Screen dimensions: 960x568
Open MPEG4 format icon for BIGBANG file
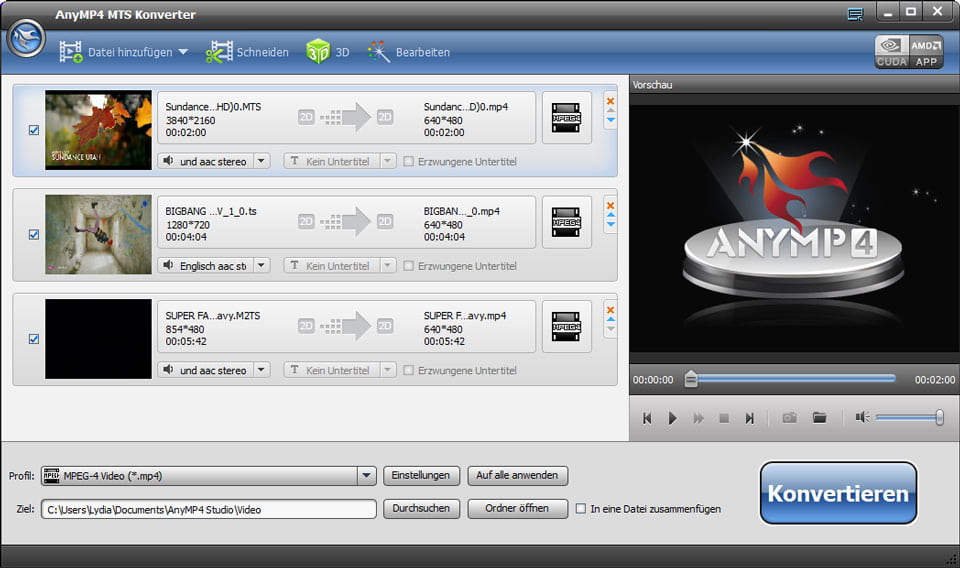(x=566, y=222)
